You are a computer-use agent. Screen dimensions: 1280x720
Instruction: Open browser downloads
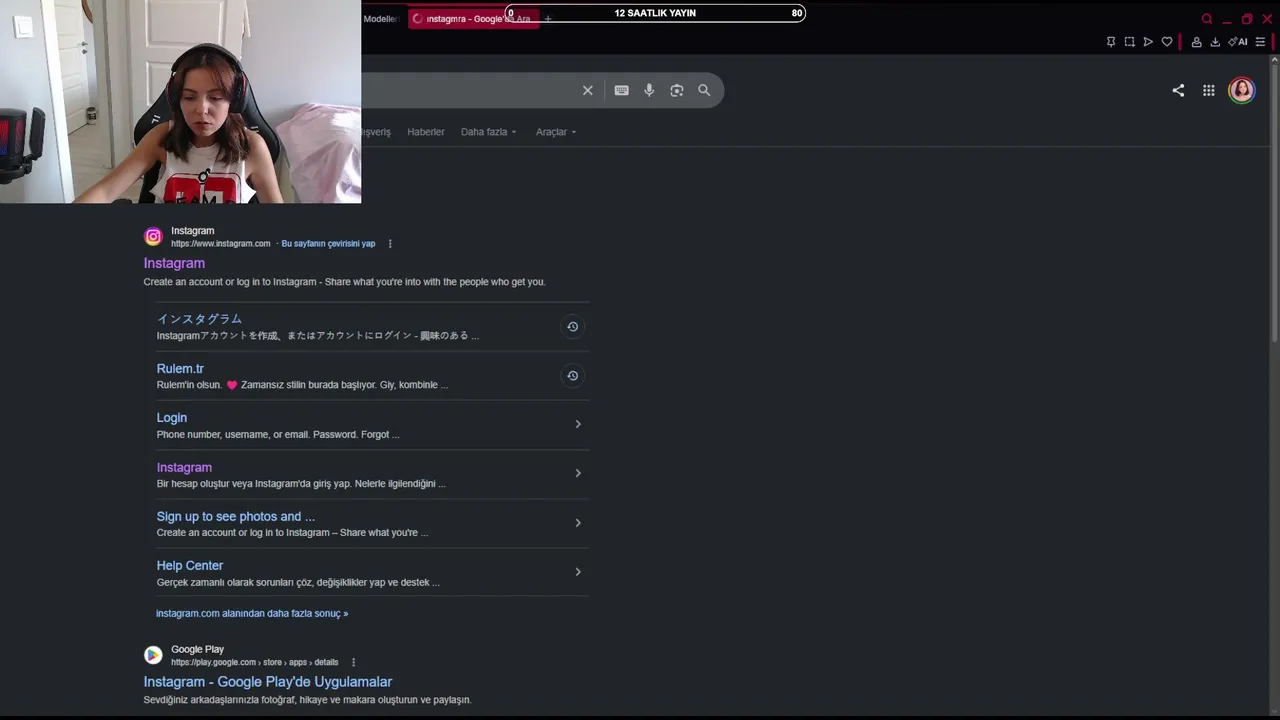[1215, 42]
